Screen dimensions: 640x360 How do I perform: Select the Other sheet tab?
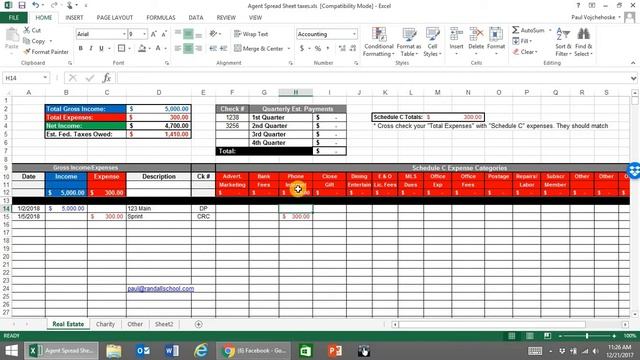(x=135, y=324)
